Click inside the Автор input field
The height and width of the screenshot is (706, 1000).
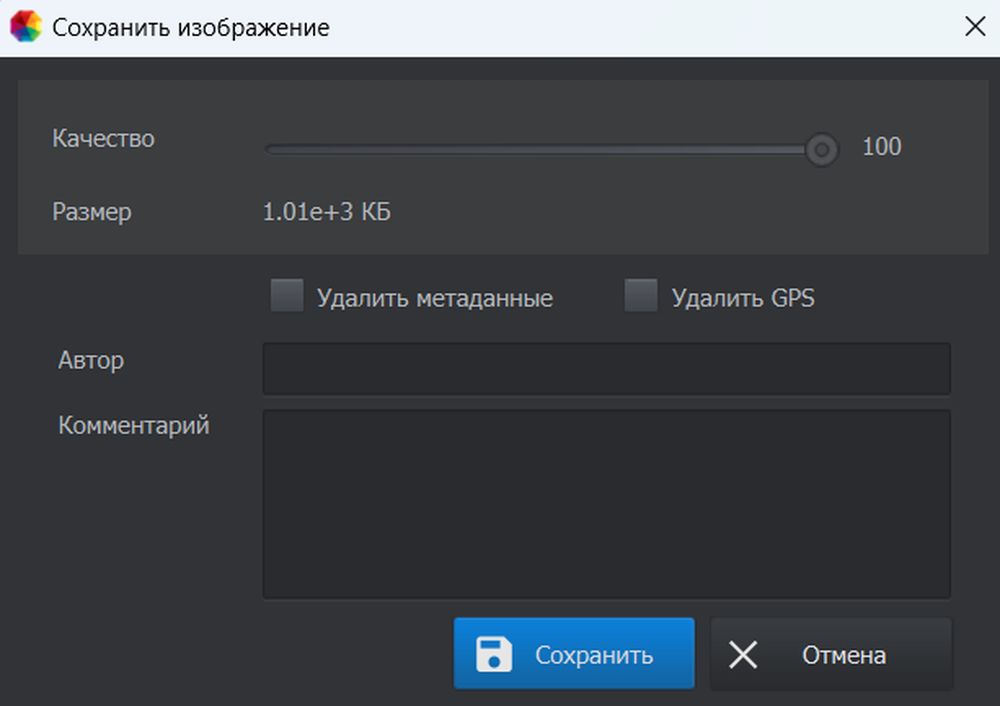pyautogui.click(x=605, y=368)
